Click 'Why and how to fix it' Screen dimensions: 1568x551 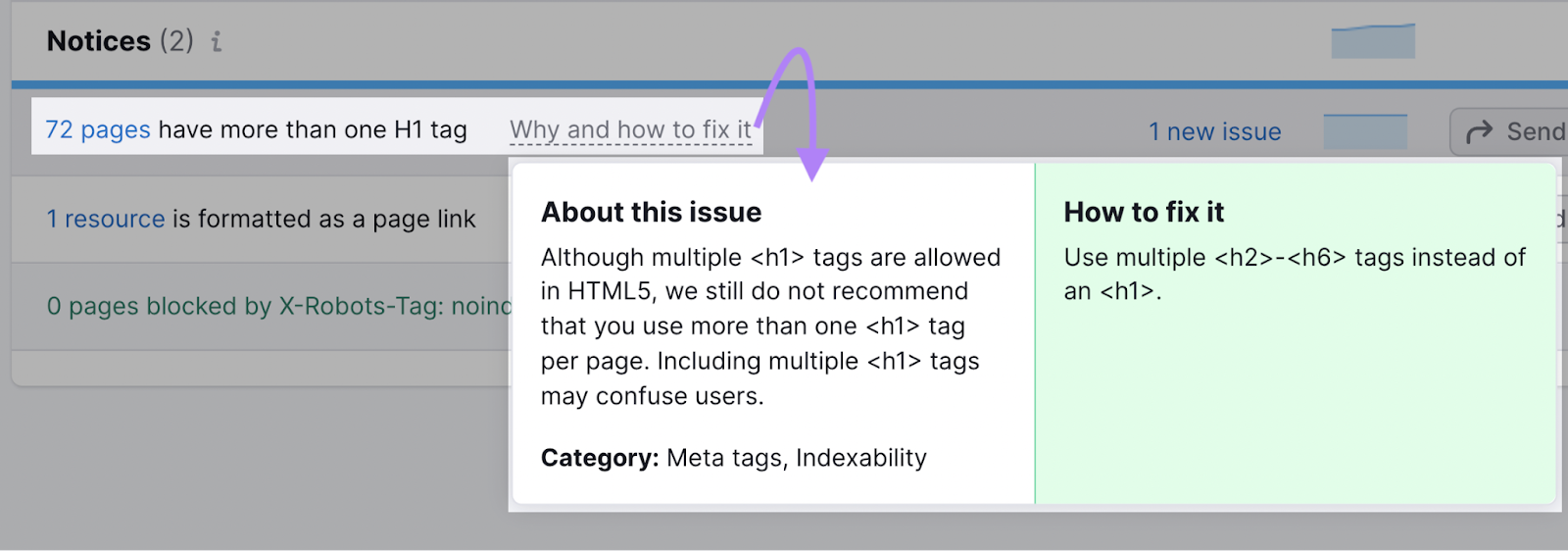click(x=630, y=130)
